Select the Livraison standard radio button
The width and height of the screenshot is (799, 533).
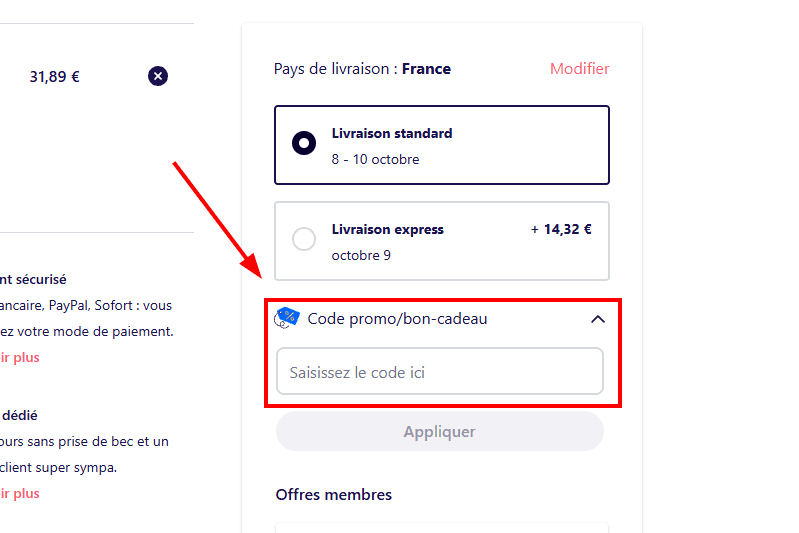[x=304, y=143]
